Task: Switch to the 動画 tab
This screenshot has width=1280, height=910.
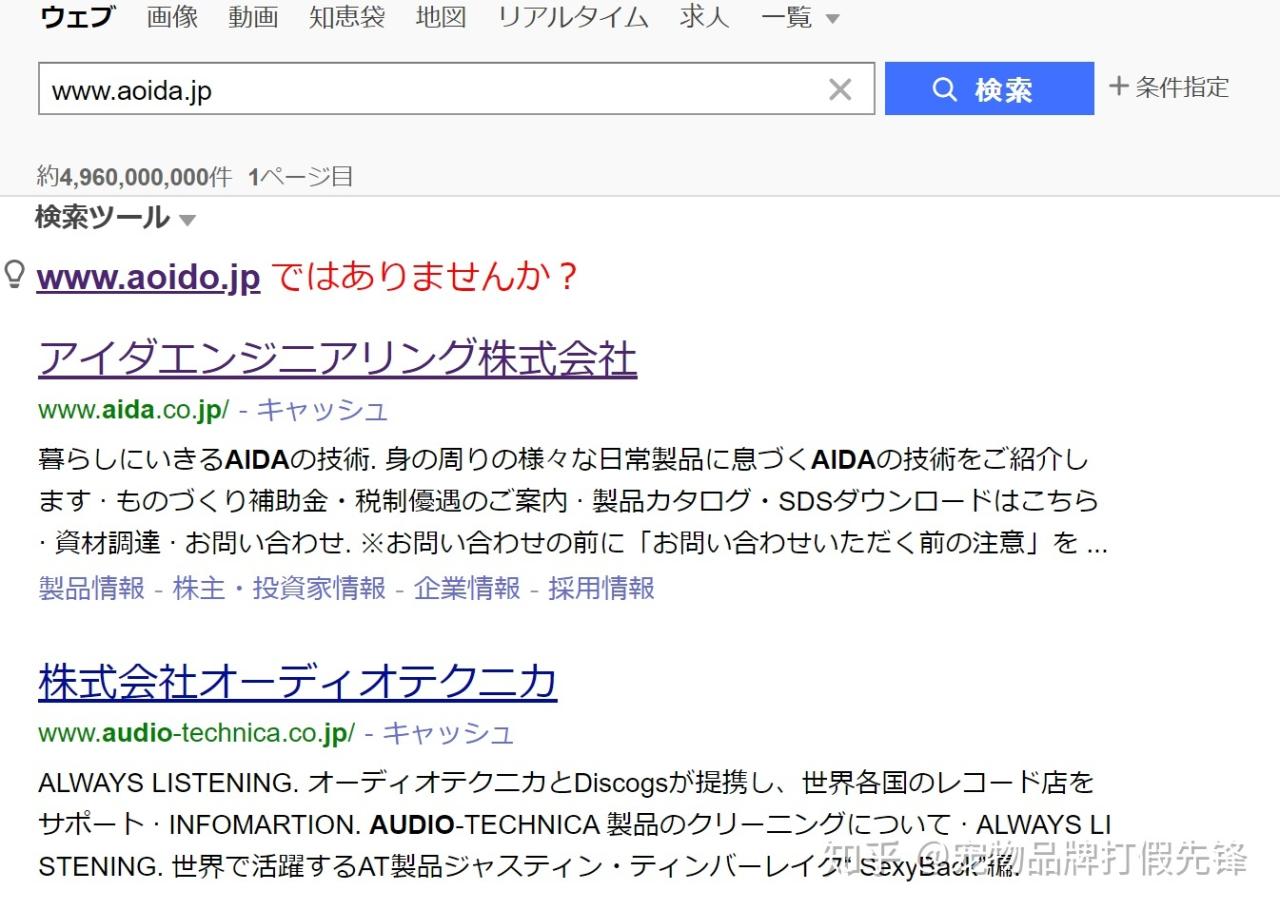Action: [x=253, y=17]
